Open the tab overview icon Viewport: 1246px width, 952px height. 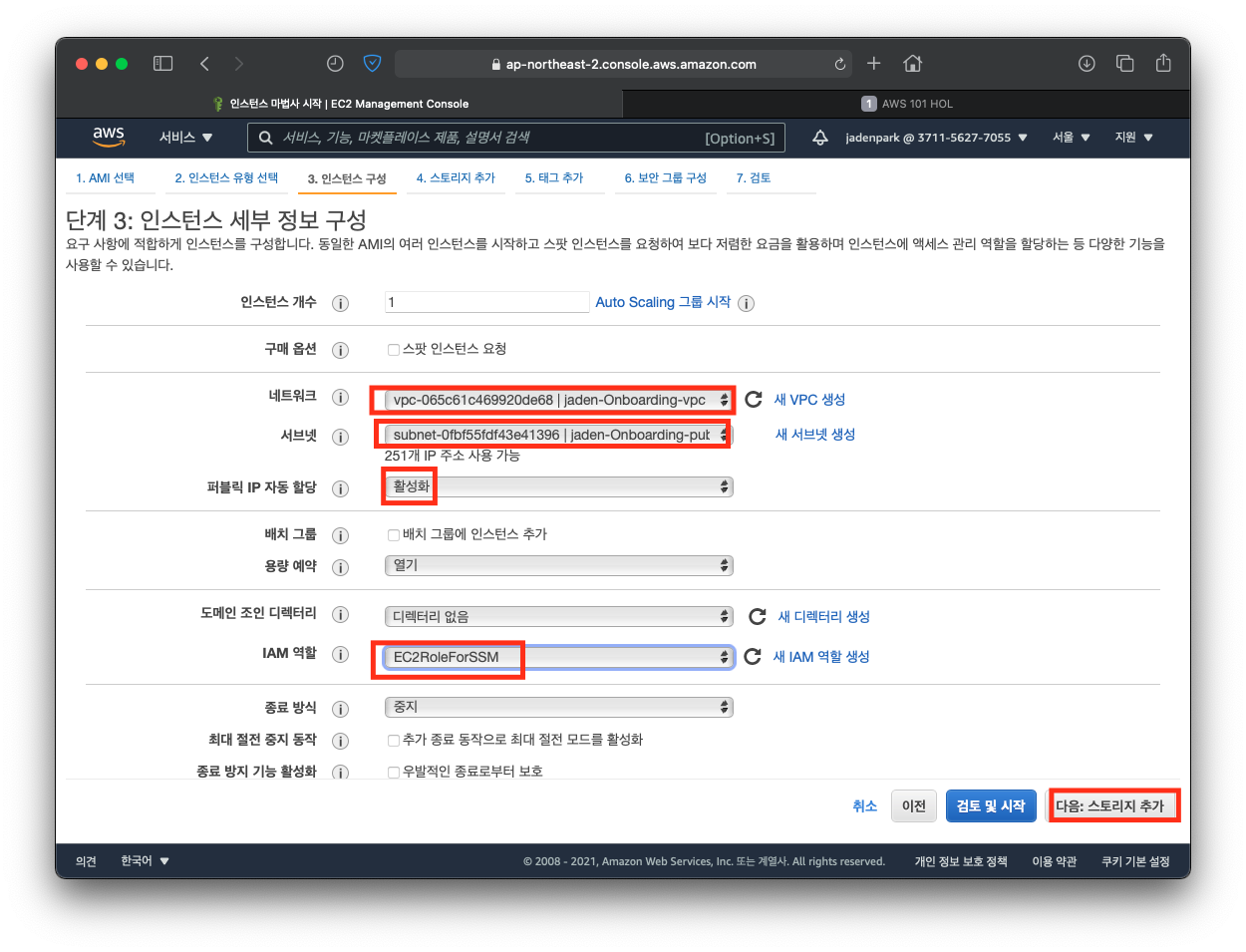(x=1124, y=64)
